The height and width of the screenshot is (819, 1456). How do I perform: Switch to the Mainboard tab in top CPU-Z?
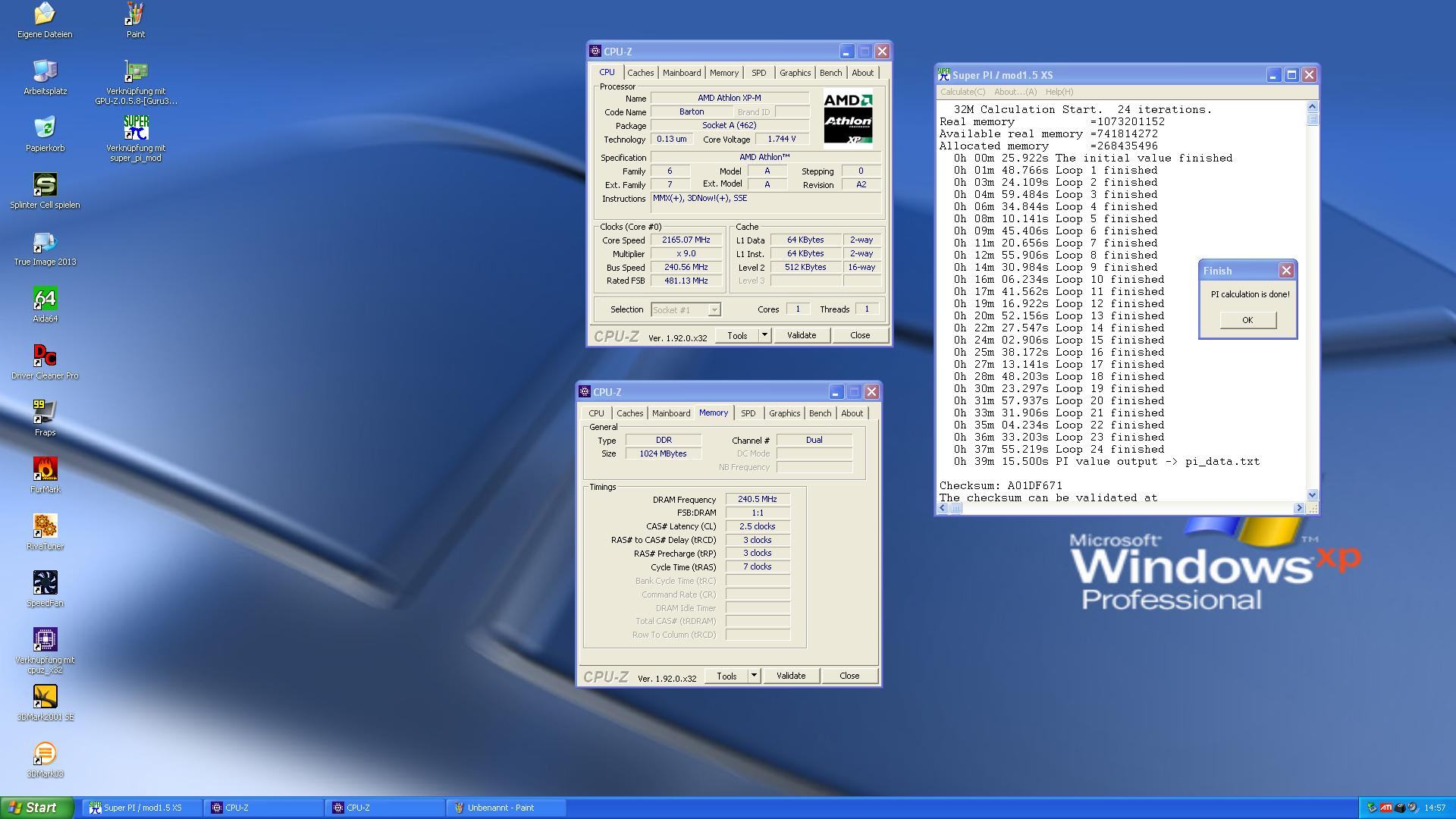click(681, 73)
